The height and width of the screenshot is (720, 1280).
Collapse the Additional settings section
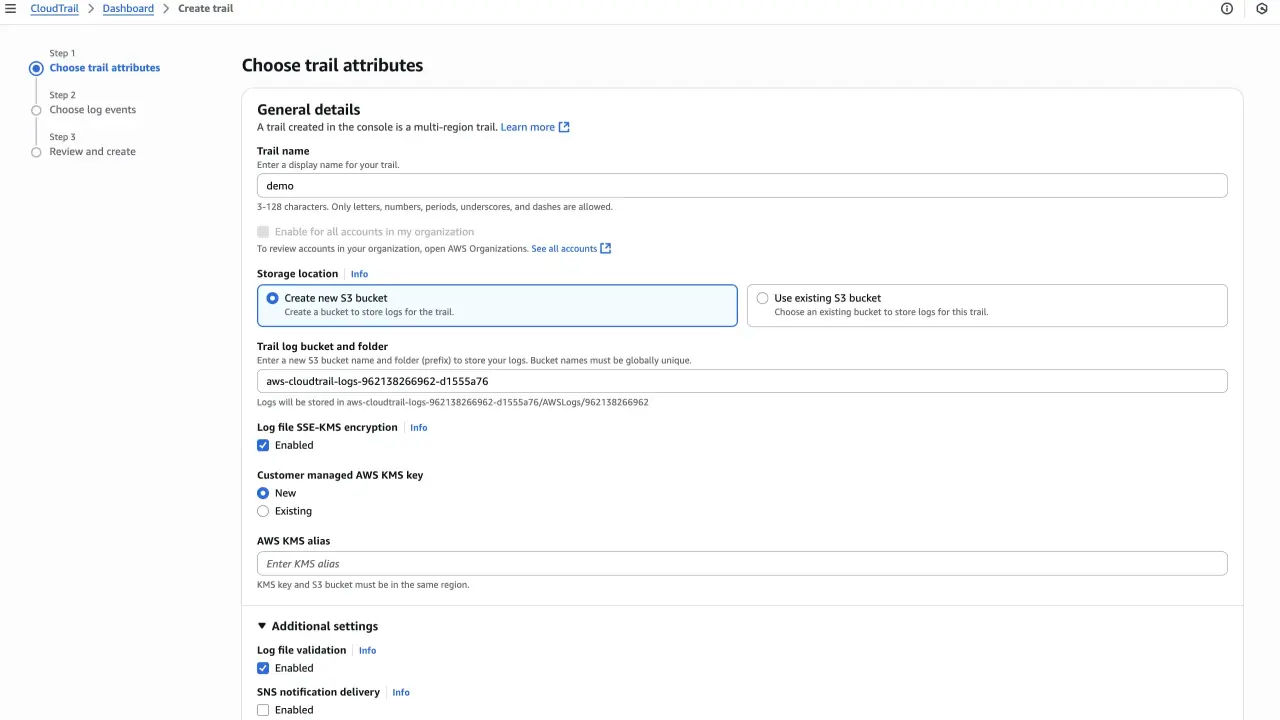318,626
